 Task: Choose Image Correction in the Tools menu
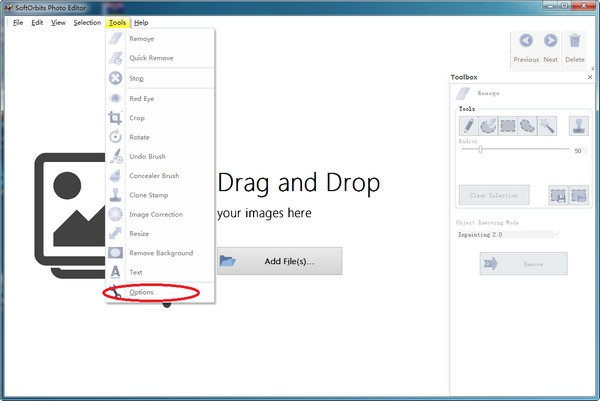pos(160,214)
